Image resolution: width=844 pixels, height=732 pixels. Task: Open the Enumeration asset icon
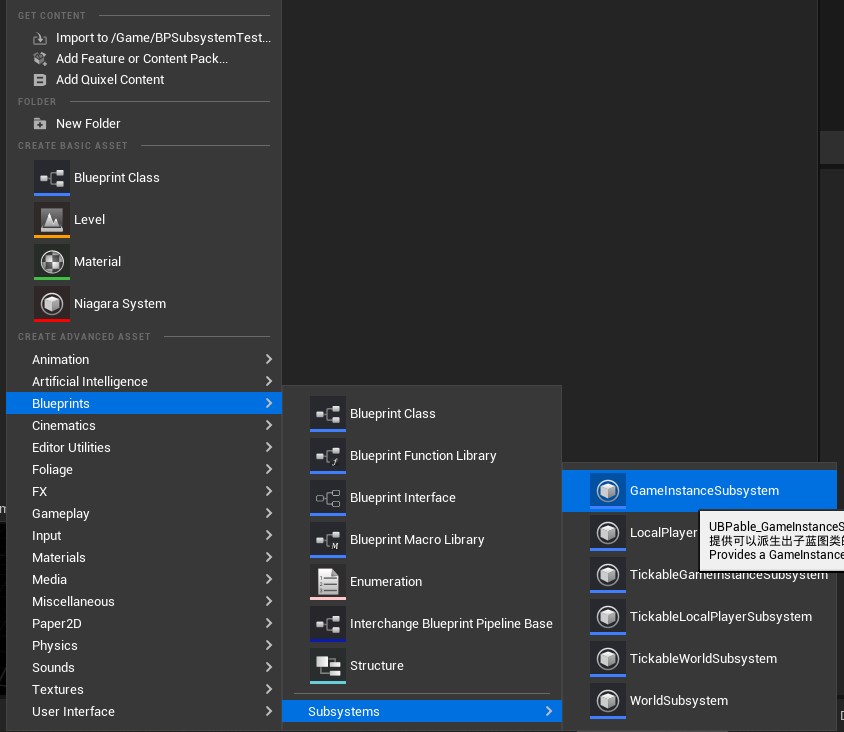[x=328, y=581]
